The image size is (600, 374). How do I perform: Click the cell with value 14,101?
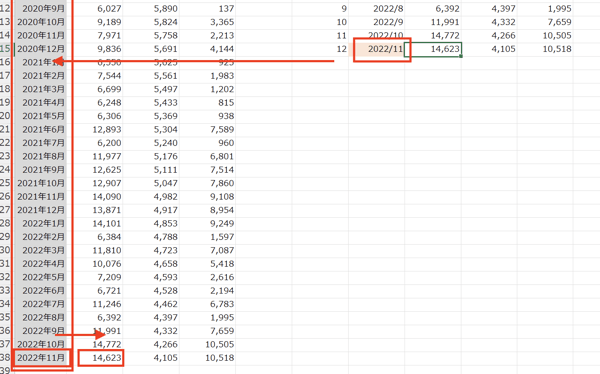pos(95,223)
